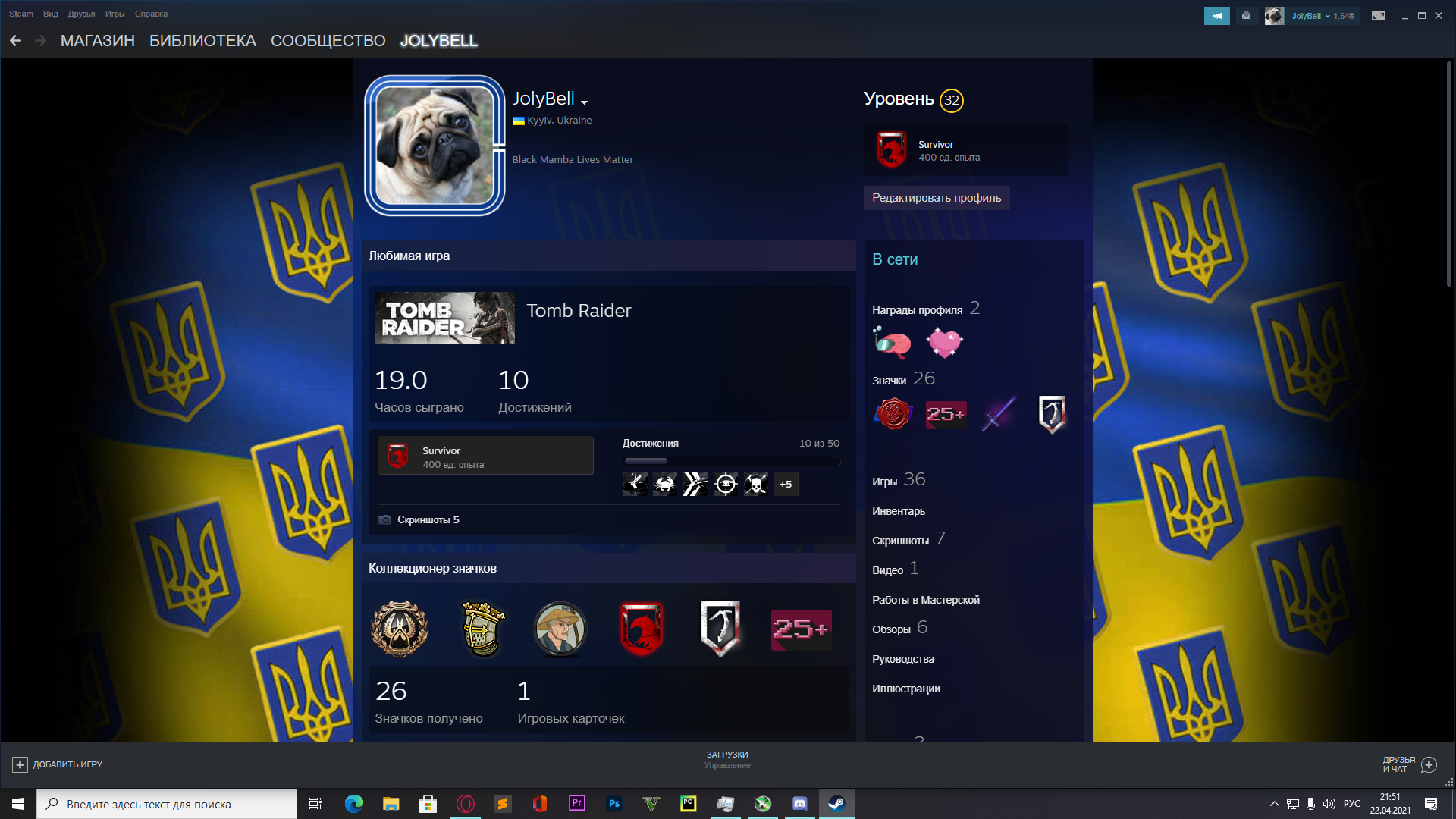Open Игры 36 link
This screenshot has width=1456, height=819.
[x=899, y=480]
